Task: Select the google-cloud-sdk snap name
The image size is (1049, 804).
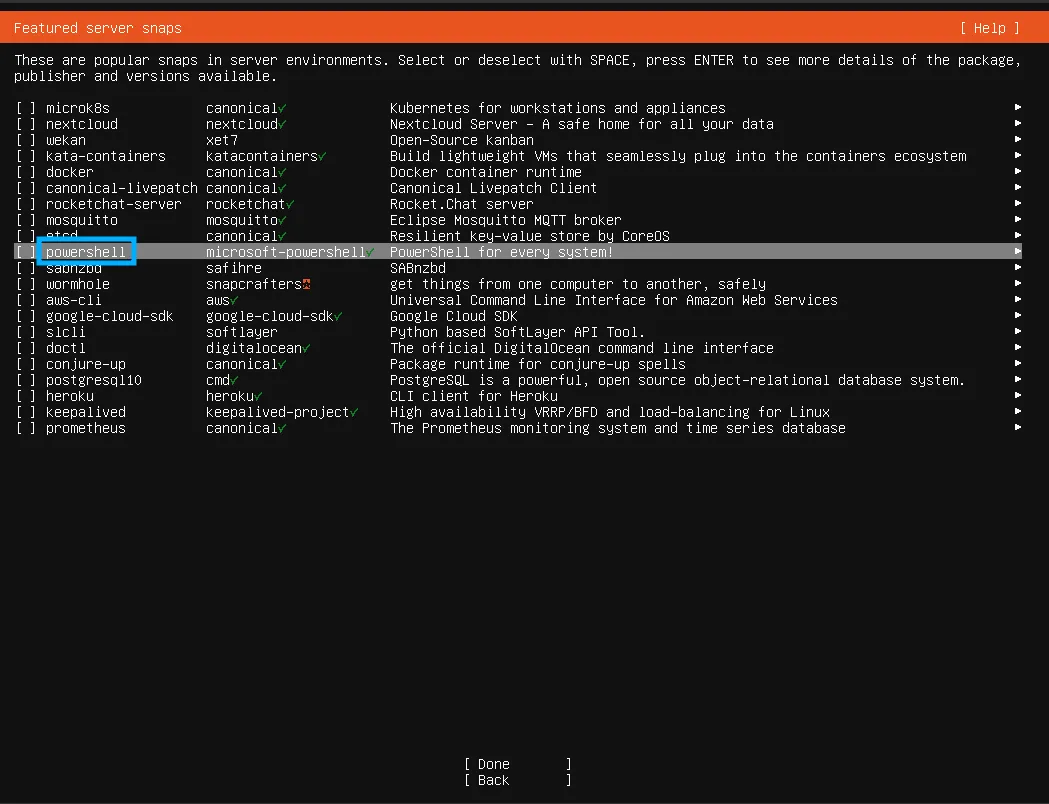Action: (110, 316)
